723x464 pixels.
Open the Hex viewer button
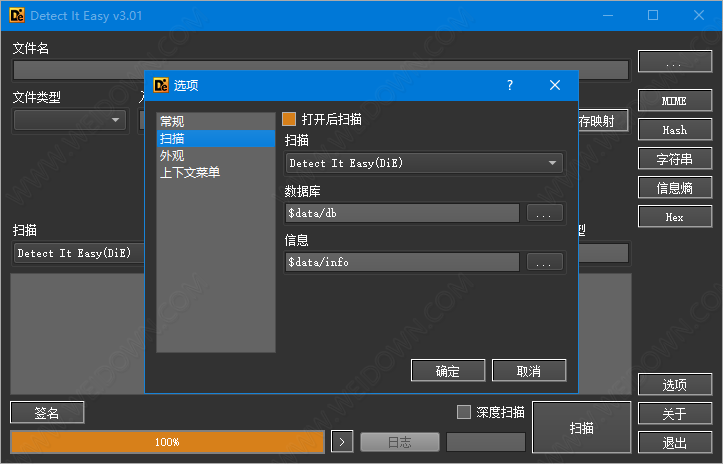[675, 217]
